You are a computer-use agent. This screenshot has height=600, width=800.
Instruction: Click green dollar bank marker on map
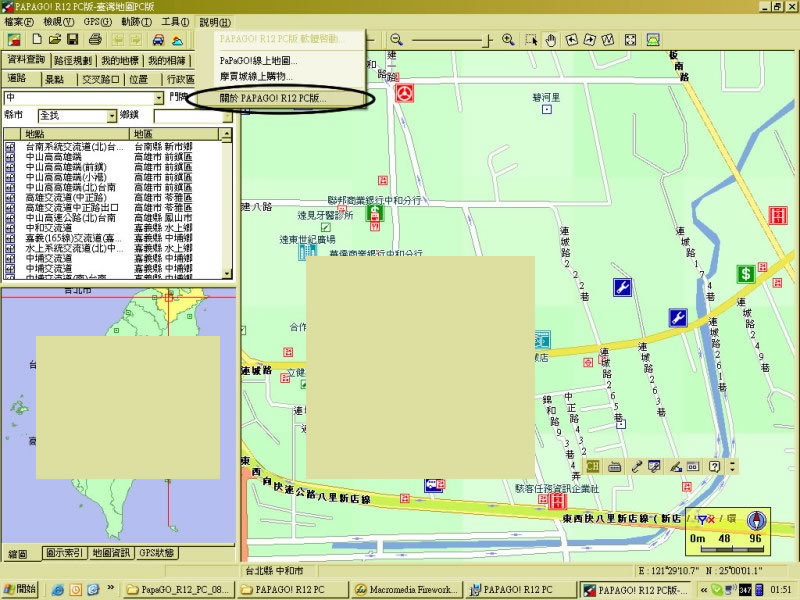[746, 274]
